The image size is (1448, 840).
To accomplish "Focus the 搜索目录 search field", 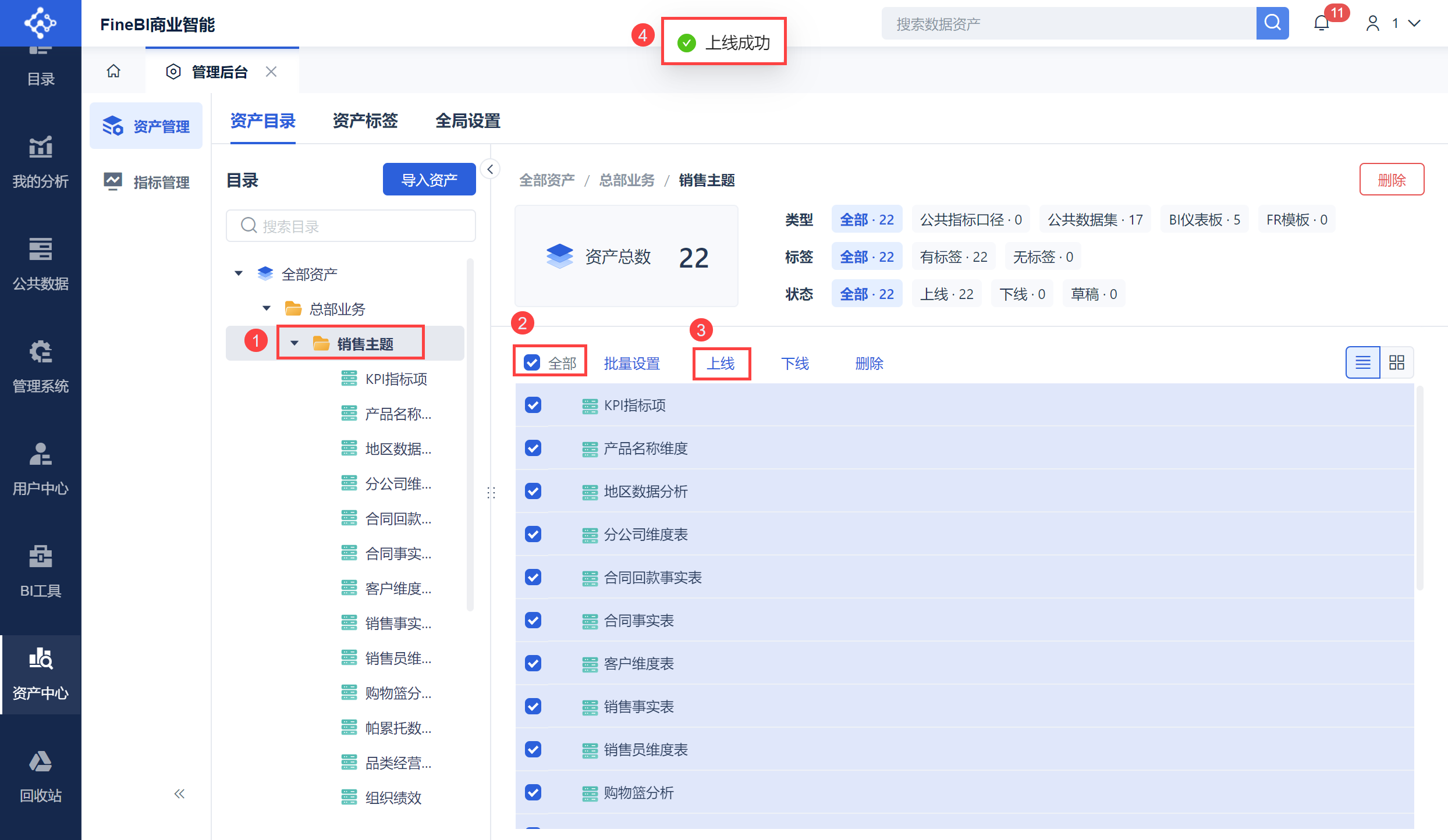I will [351, 226].
